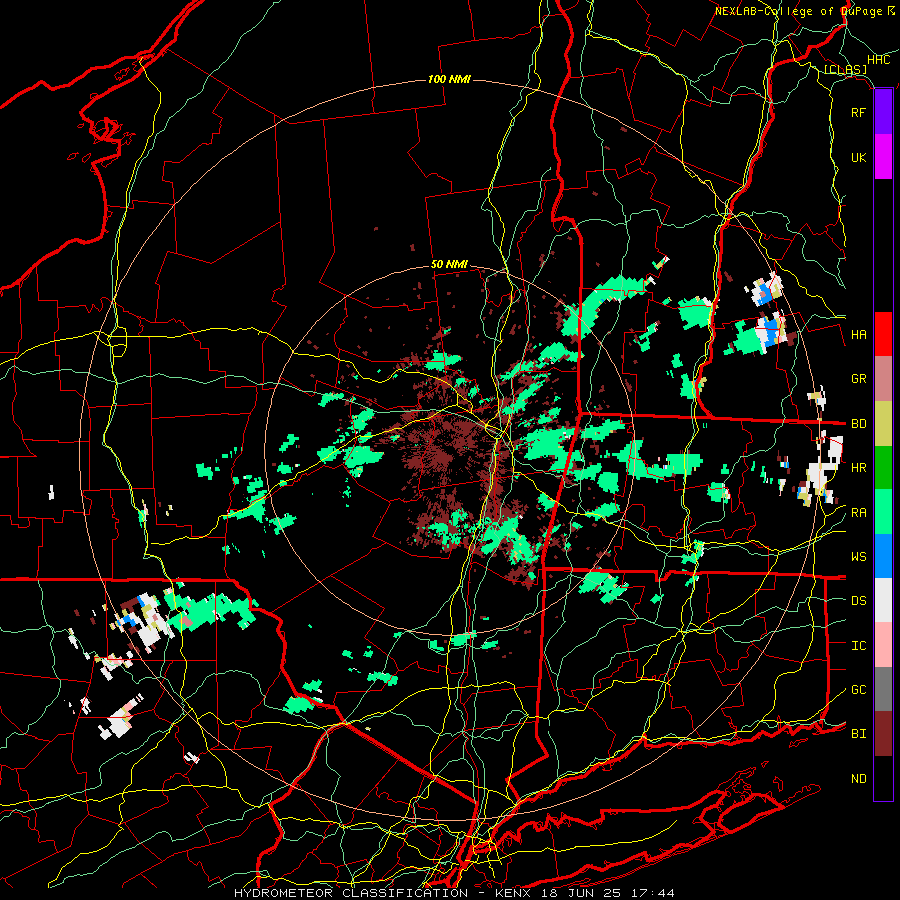This screenshot has width=900, height=900.
Task: Click the RF purple legend swatch
Action: tap(883, 112)
